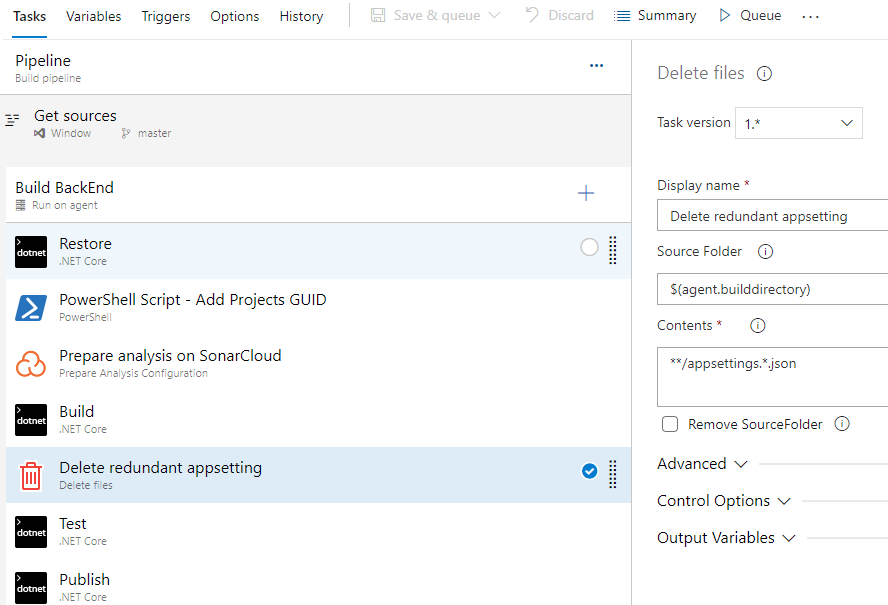Switch to the Variables tab
The height and width of the screenshot is (605, 888).
(x=94, y=16)
